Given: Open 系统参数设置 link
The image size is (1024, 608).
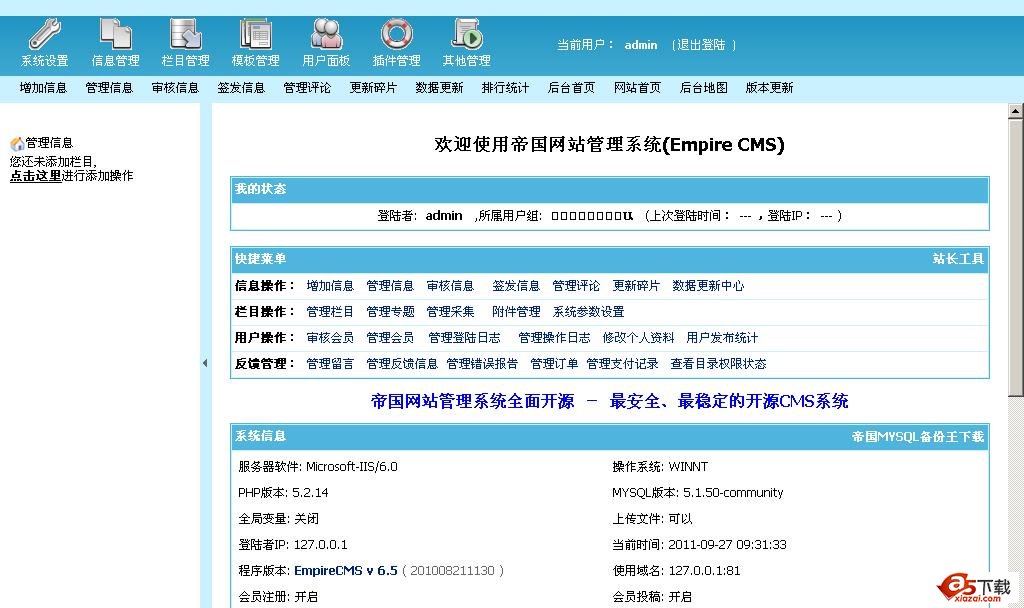Looking at the screenshot, I should (x=588, y=312).
